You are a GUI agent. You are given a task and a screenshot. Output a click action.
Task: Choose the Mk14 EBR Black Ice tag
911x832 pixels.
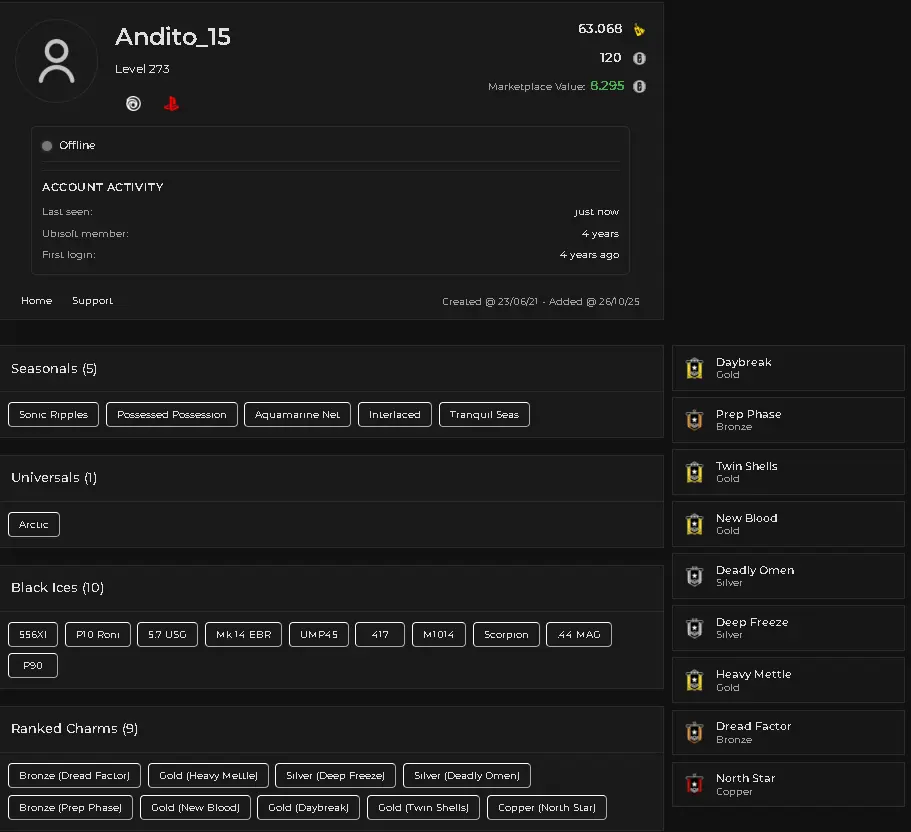244,635
